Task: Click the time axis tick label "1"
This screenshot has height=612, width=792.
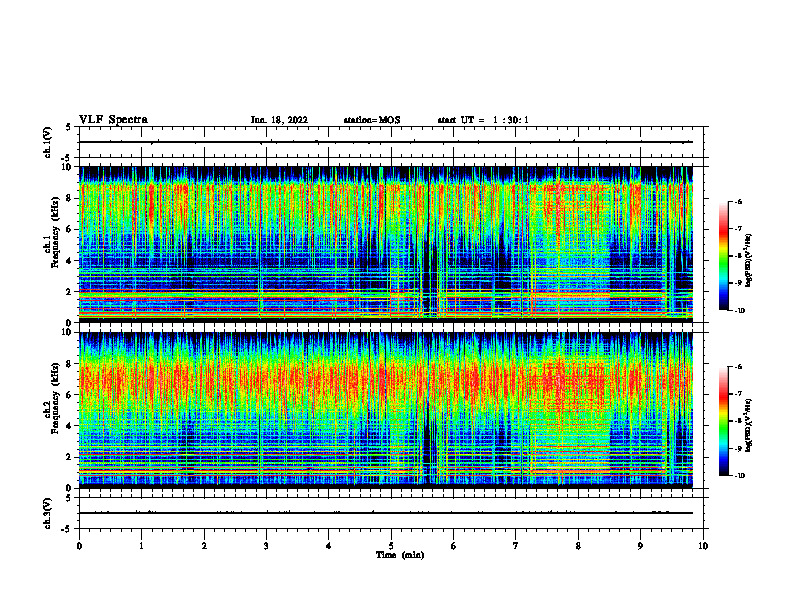Action: (x=141, y=546)
